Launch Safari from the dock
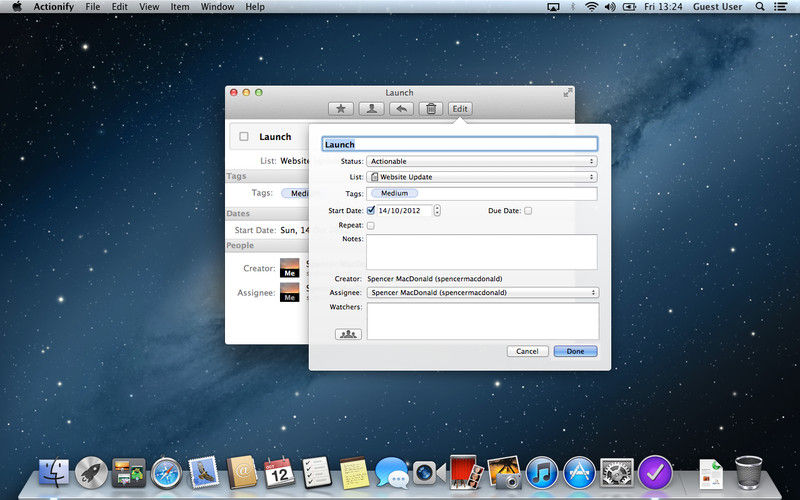 pos(166,472)
